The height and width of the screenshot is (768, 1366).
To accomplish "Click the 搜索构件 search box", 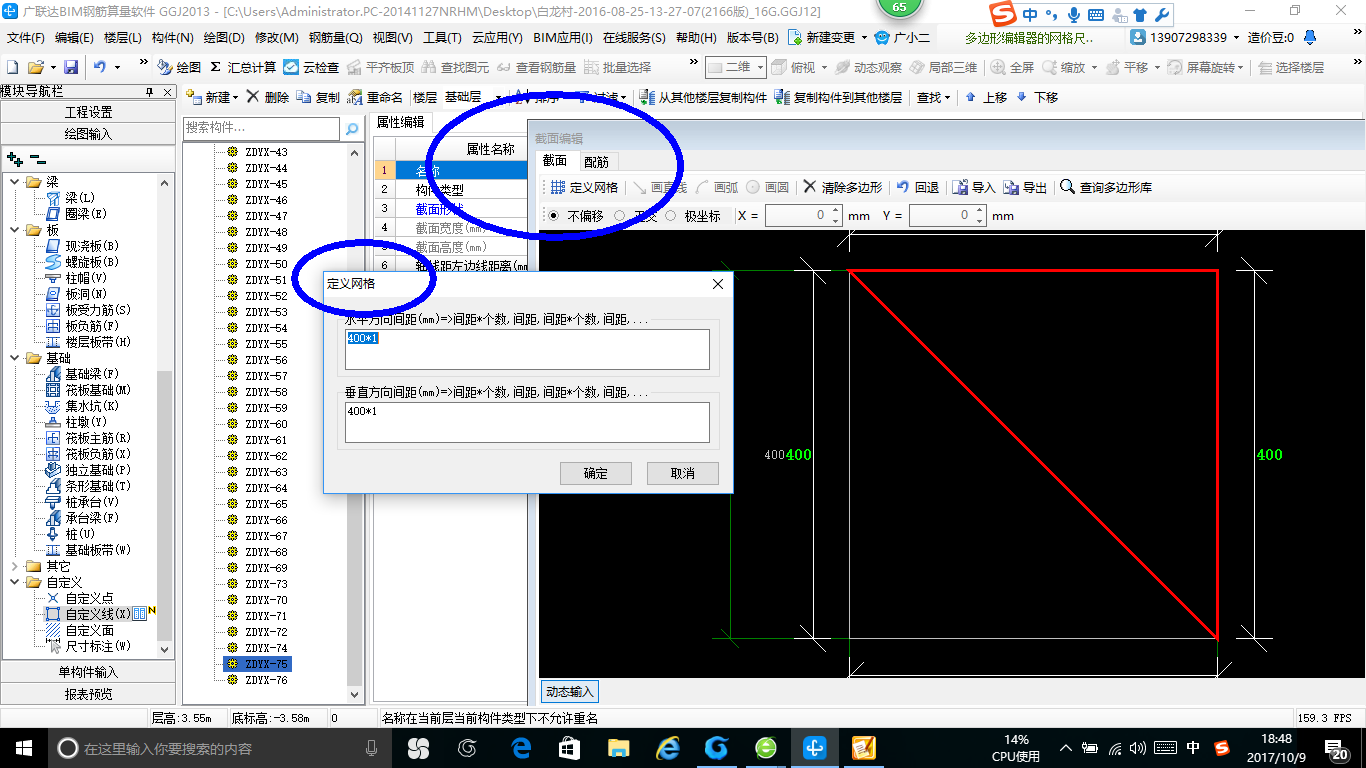I will point(262,128).
